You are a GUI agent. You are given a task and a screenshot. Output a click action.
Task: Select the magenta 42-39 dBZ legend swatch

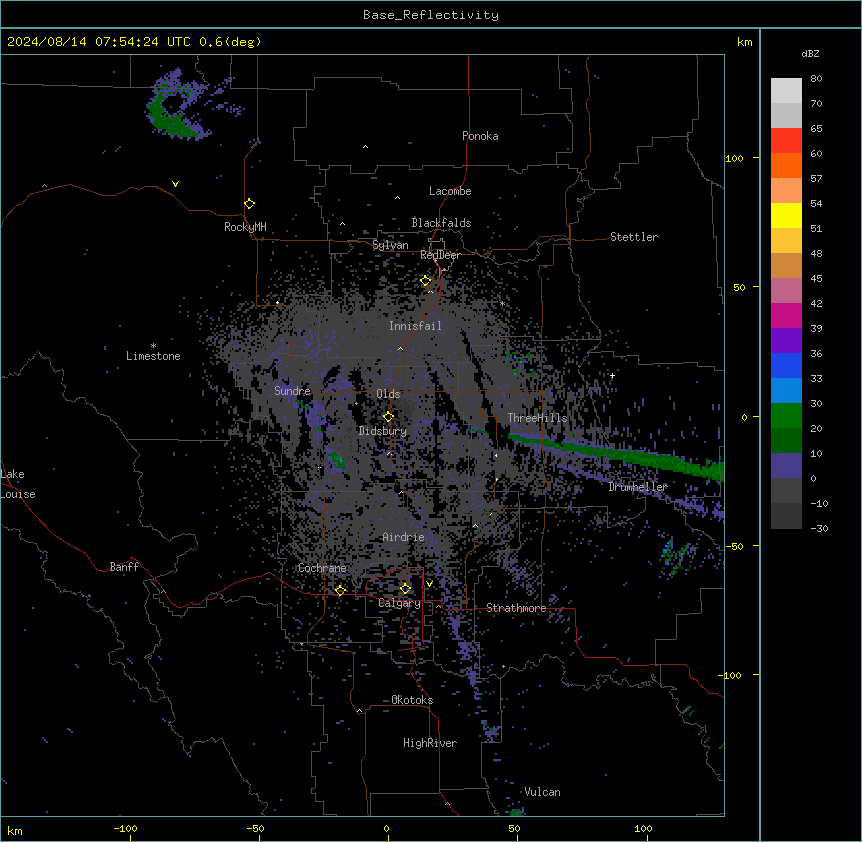click(786, 315)
